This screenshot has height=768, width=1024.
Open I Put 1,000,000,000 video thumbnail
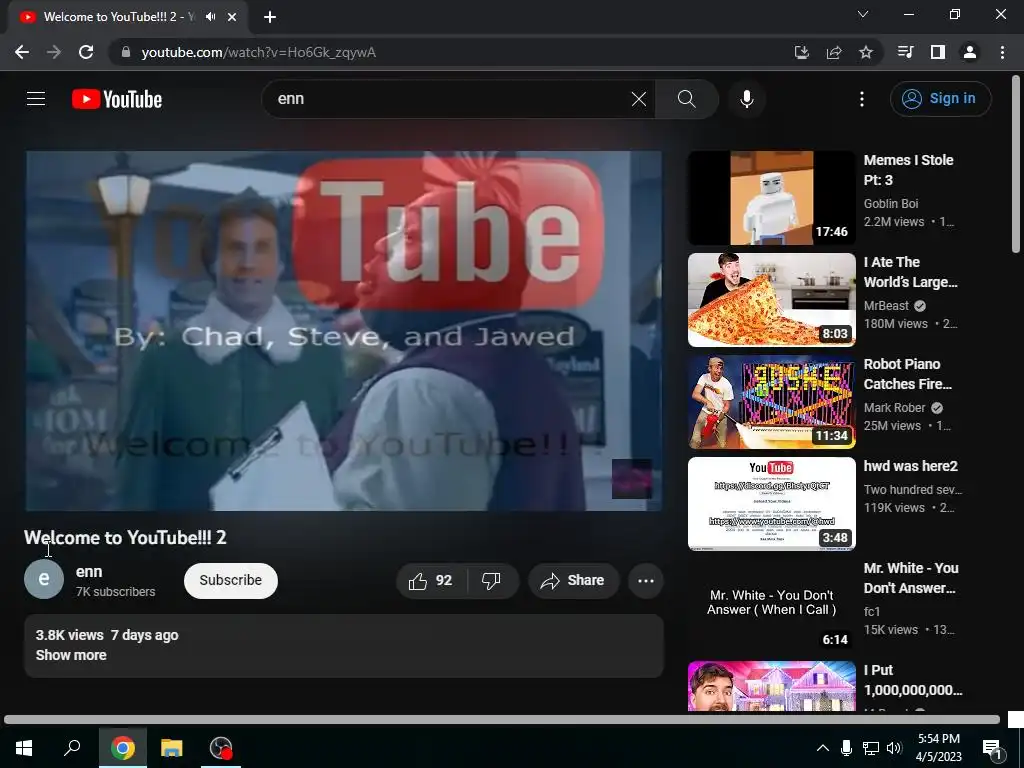[771, 686]
